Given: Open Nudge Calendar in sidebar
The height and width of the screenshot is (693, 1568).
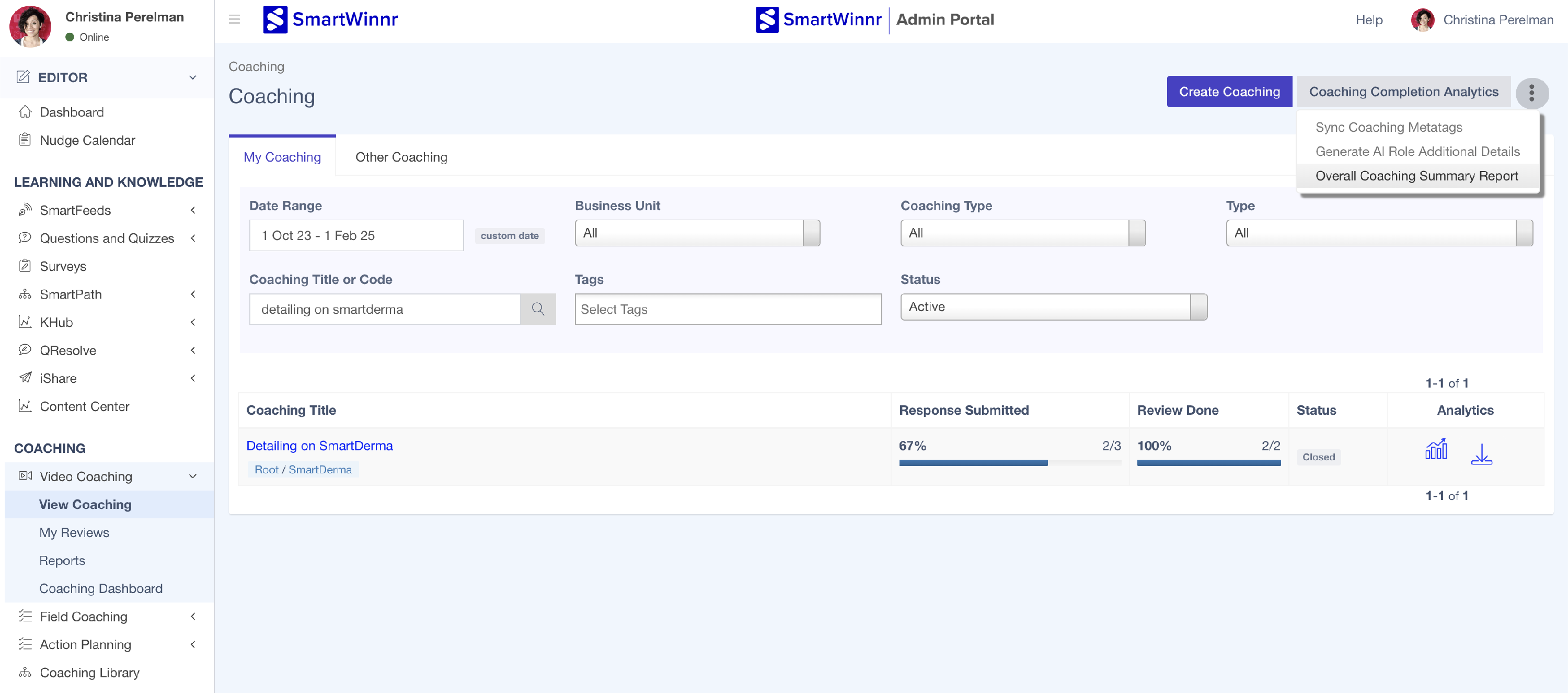Looking at the screenshot, I should click(x=88, y=140).
